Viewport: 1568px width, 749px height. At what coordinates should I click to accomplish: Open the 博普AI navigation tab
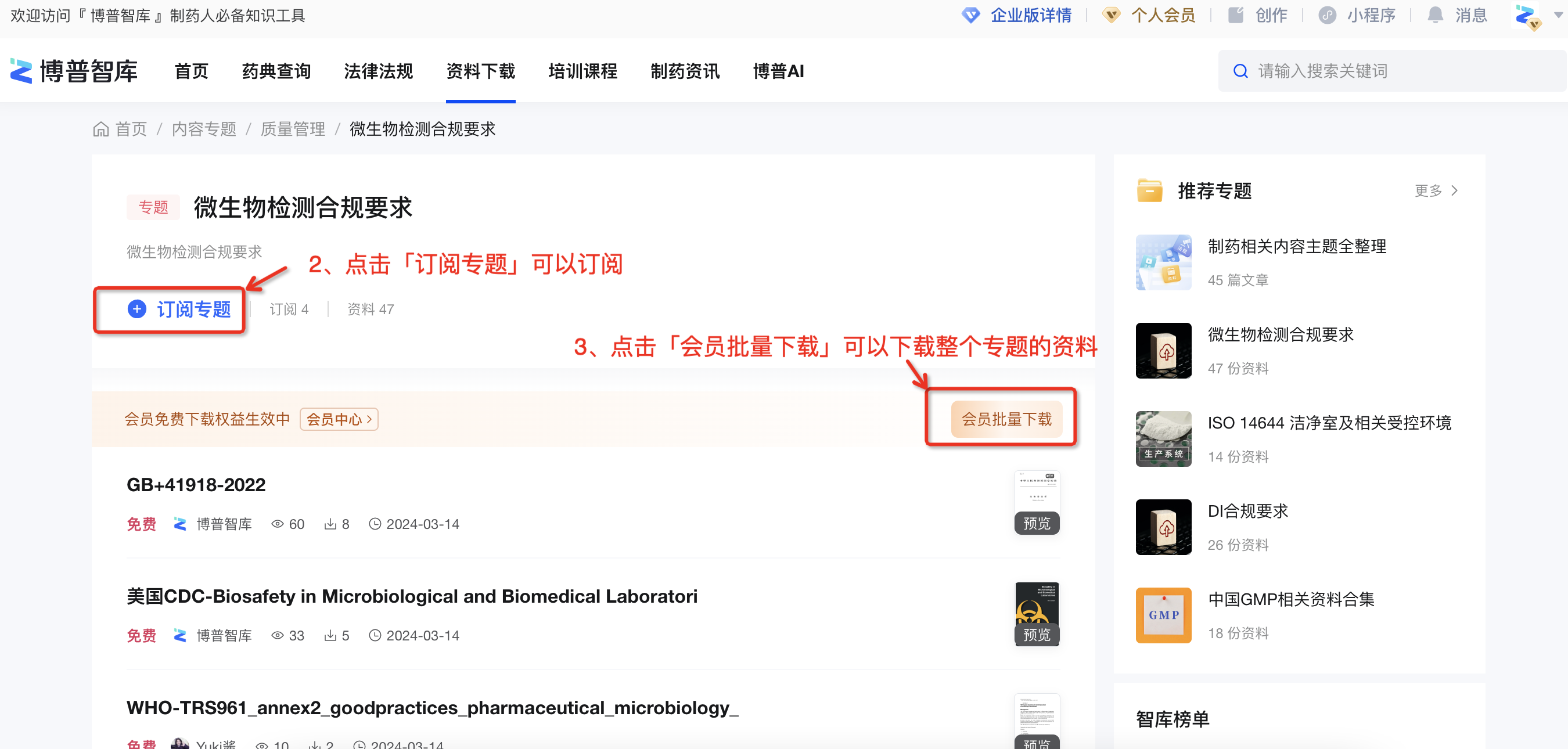pos(779,71)
